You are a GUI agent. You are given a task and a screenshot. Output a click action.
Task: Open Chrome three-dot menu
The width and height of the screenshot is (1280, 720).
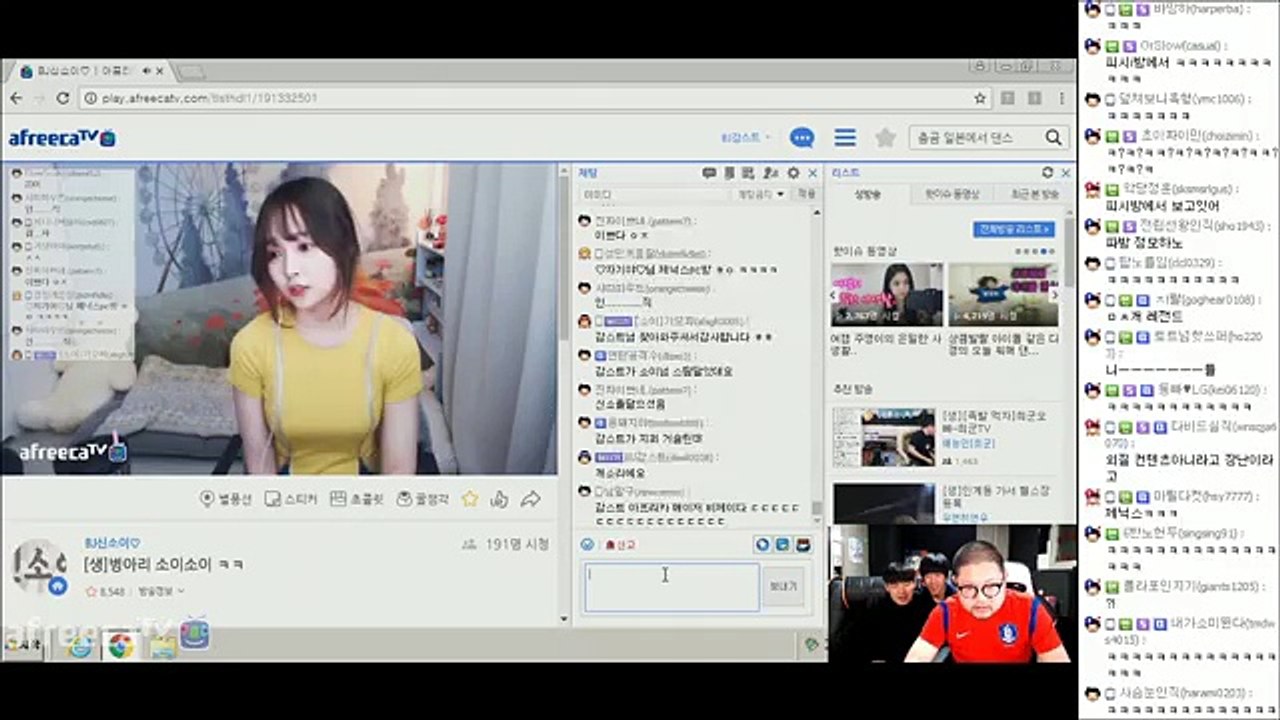click(1062, 98)
